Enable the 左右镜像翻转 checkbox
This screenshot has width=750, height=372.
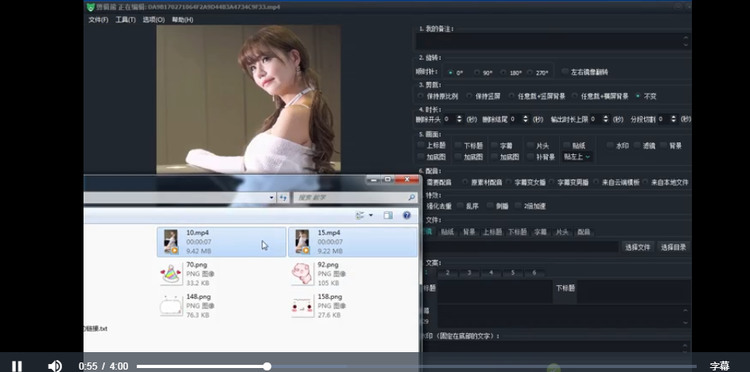pos(565,72)
